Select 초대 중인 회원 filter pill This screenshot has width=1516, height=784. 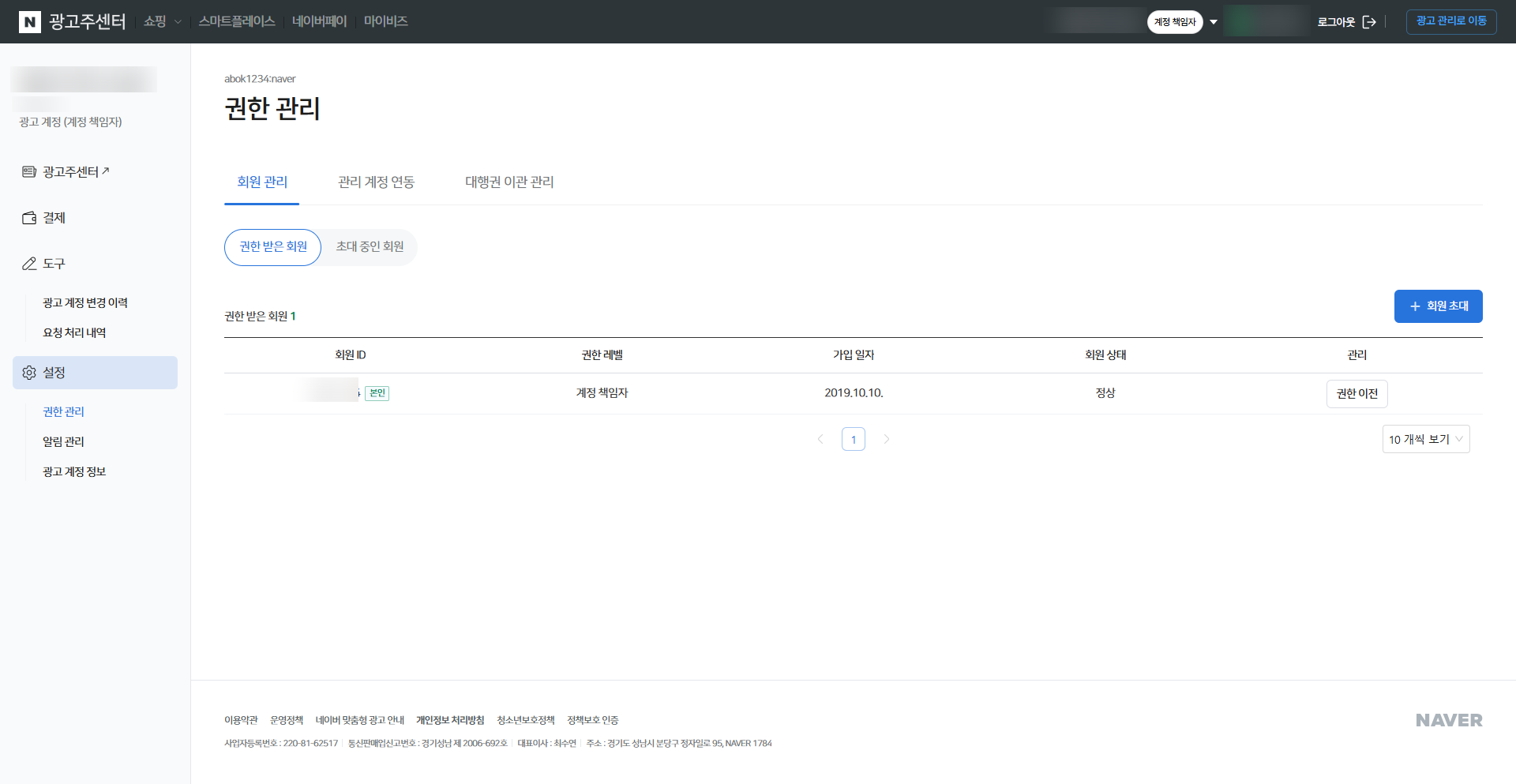tap(370, 247)
